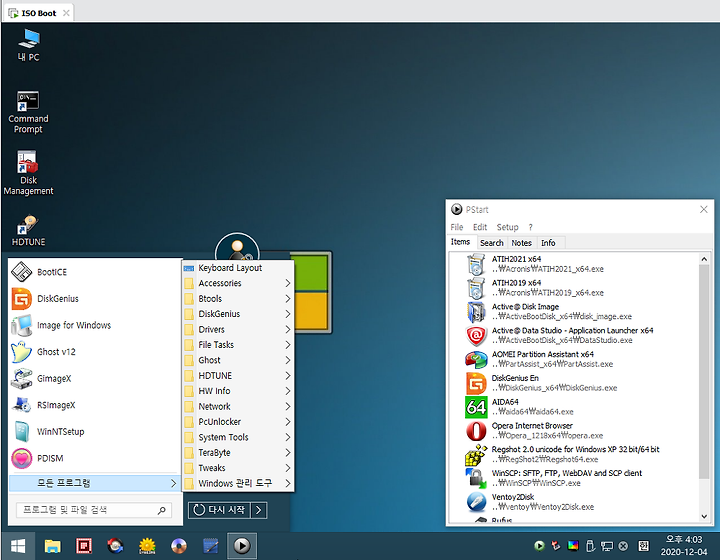Launch PDISM from start menu
This screenshot has height=560, width=720.
point(95,458)
